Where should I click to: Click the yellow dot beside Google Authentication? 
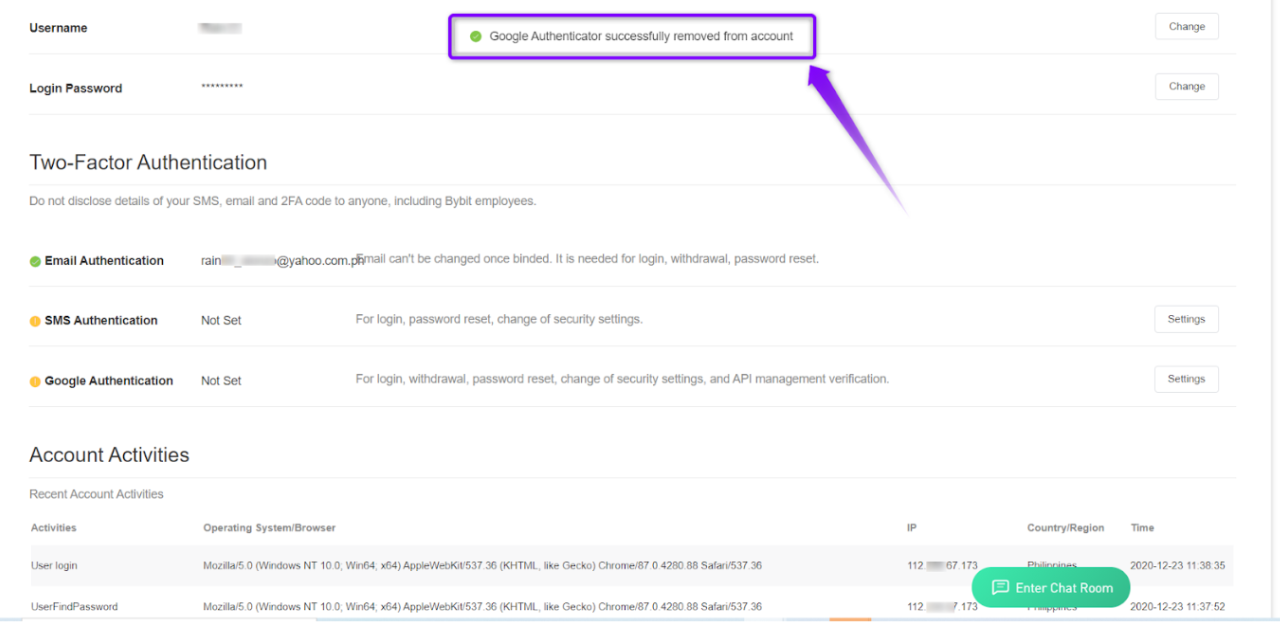pyautogui.click(x=35, y=382)
